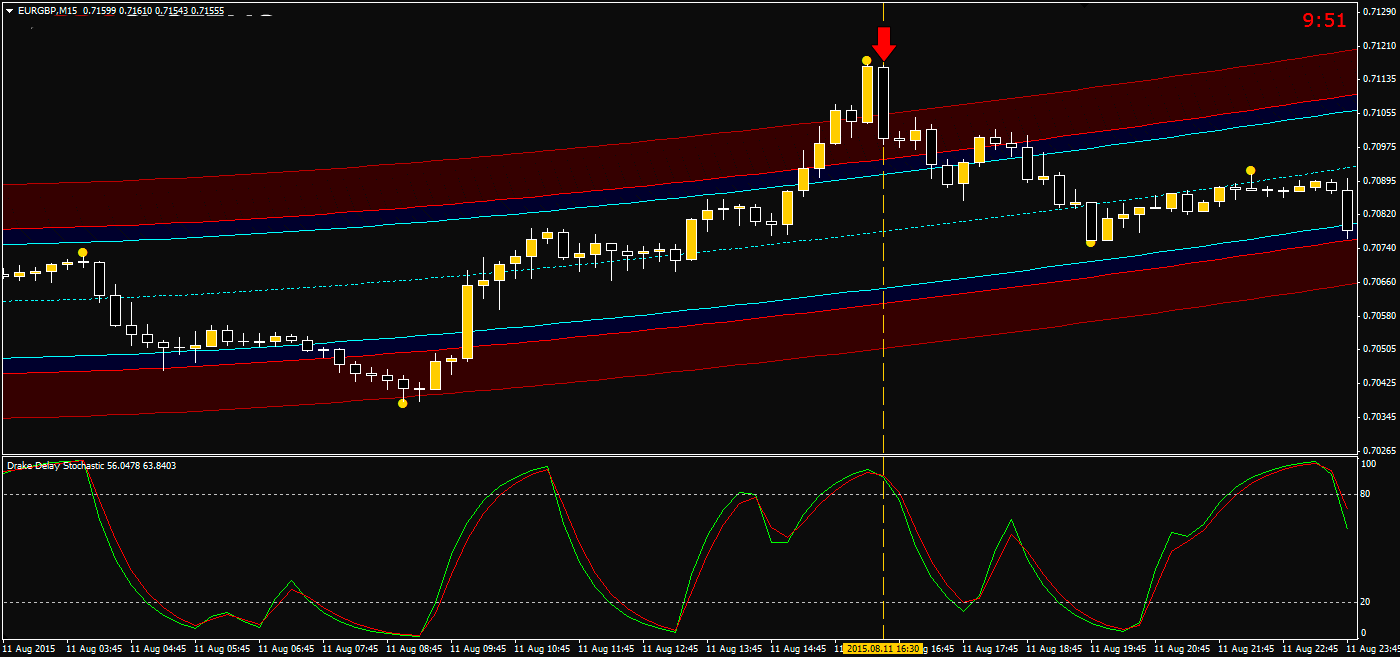
Task: Click the 11 Aug 08:45 time axis label
Action: [420, 649]
